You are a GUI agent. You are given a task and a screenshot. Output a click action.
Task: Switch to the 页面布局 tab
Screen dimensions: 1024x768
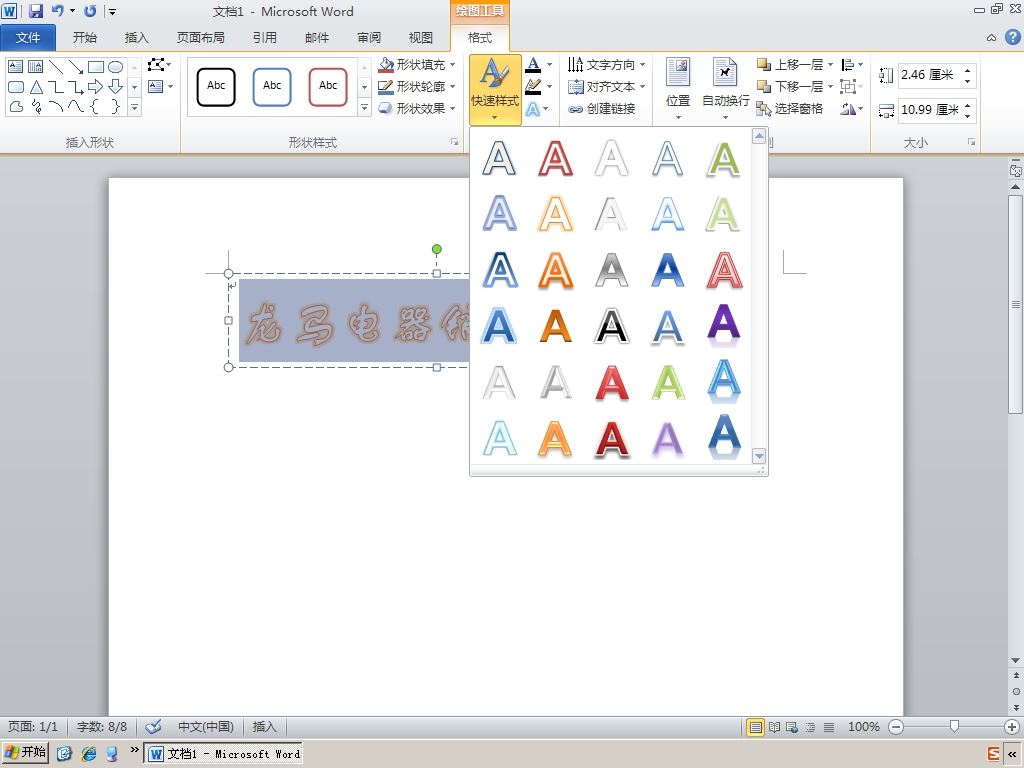[200, 38]
